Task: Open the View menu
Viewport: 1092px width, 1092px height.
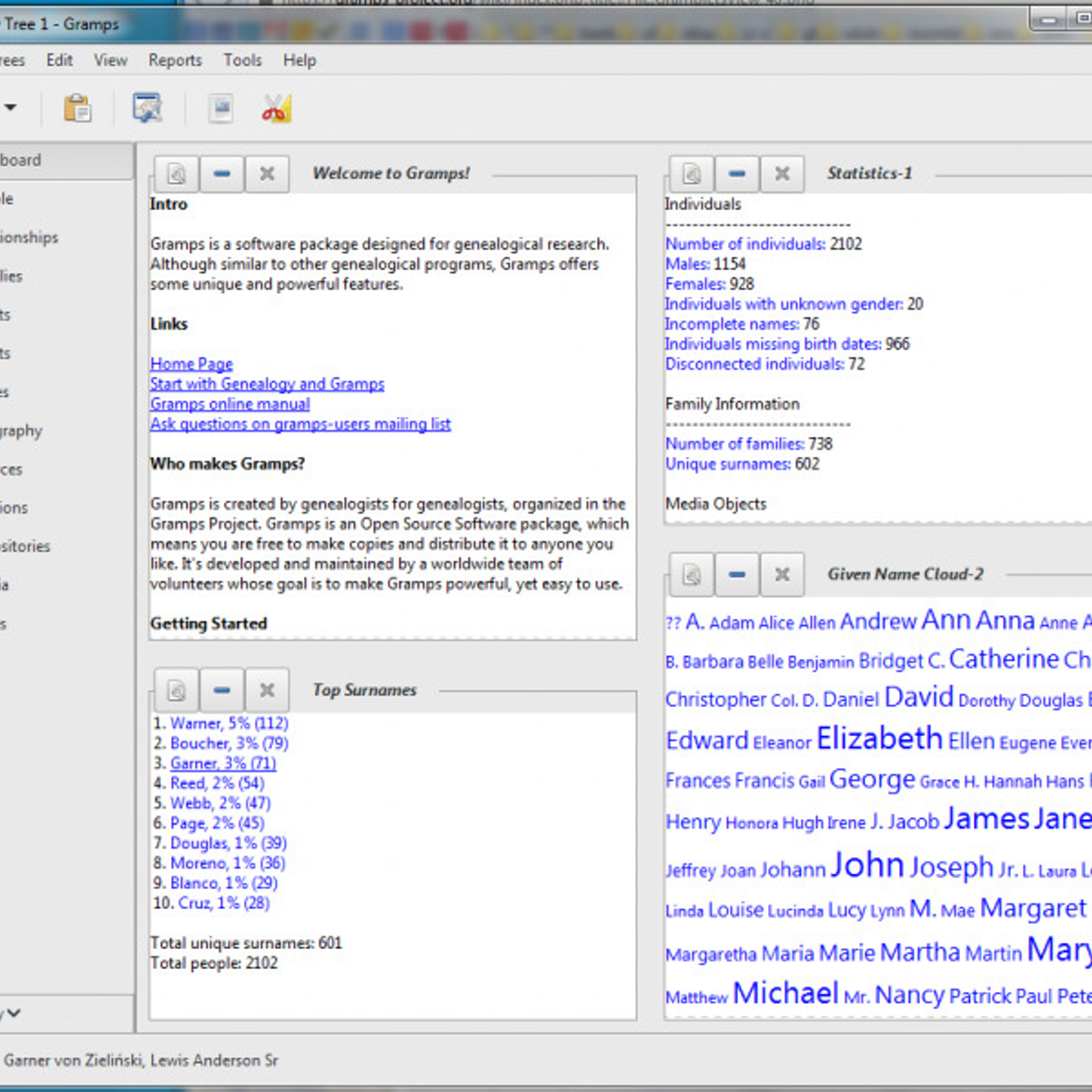Action: tap(110, 60)
